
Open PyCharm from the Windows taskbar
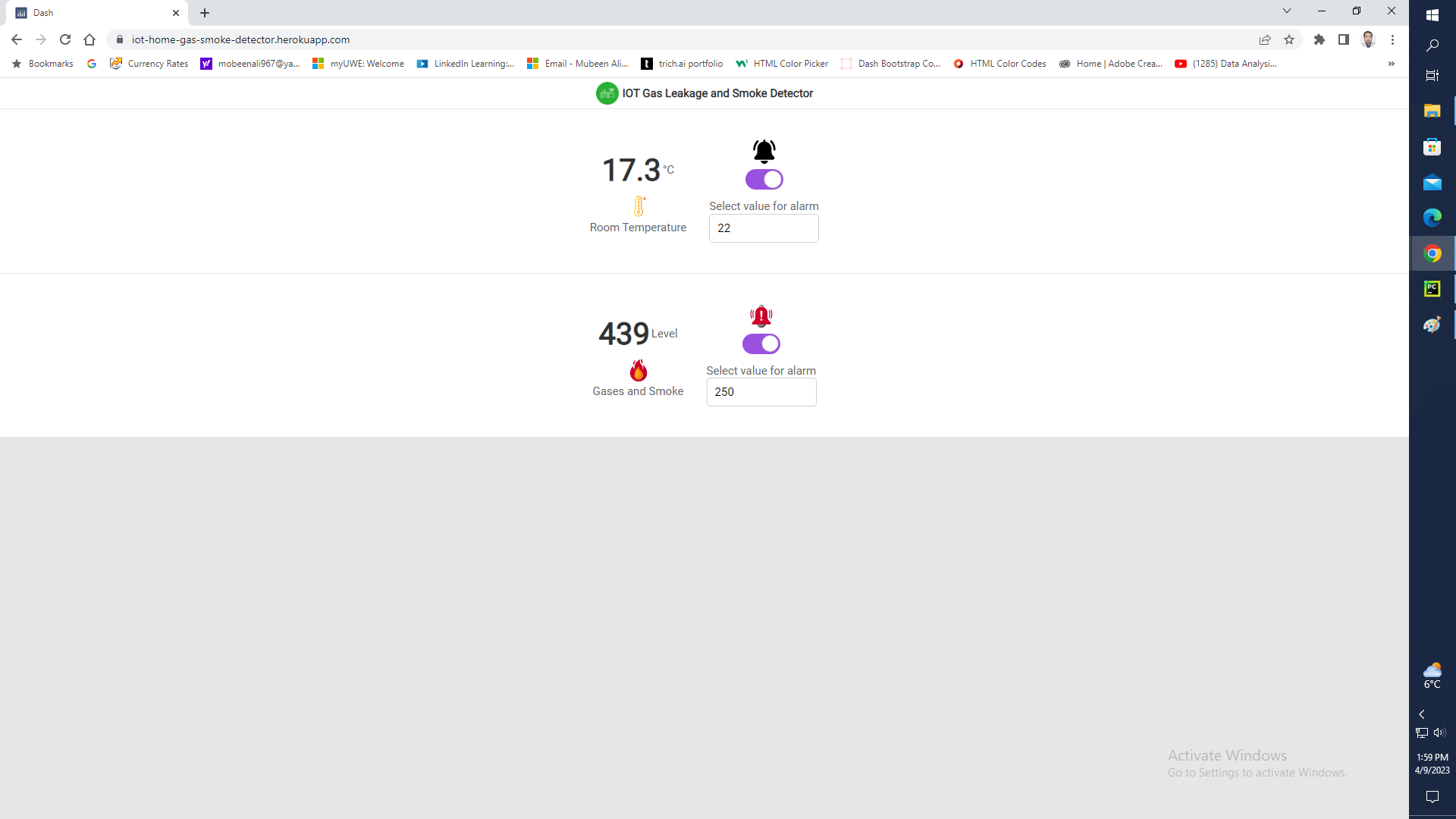pos(1432,289)
